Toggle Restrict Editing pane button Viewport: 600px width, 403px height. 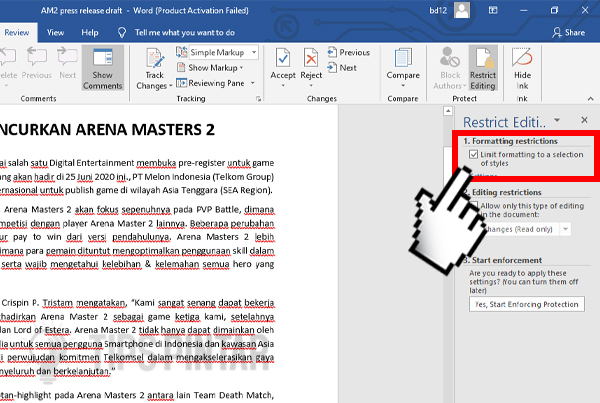click(x=483, y=68)
